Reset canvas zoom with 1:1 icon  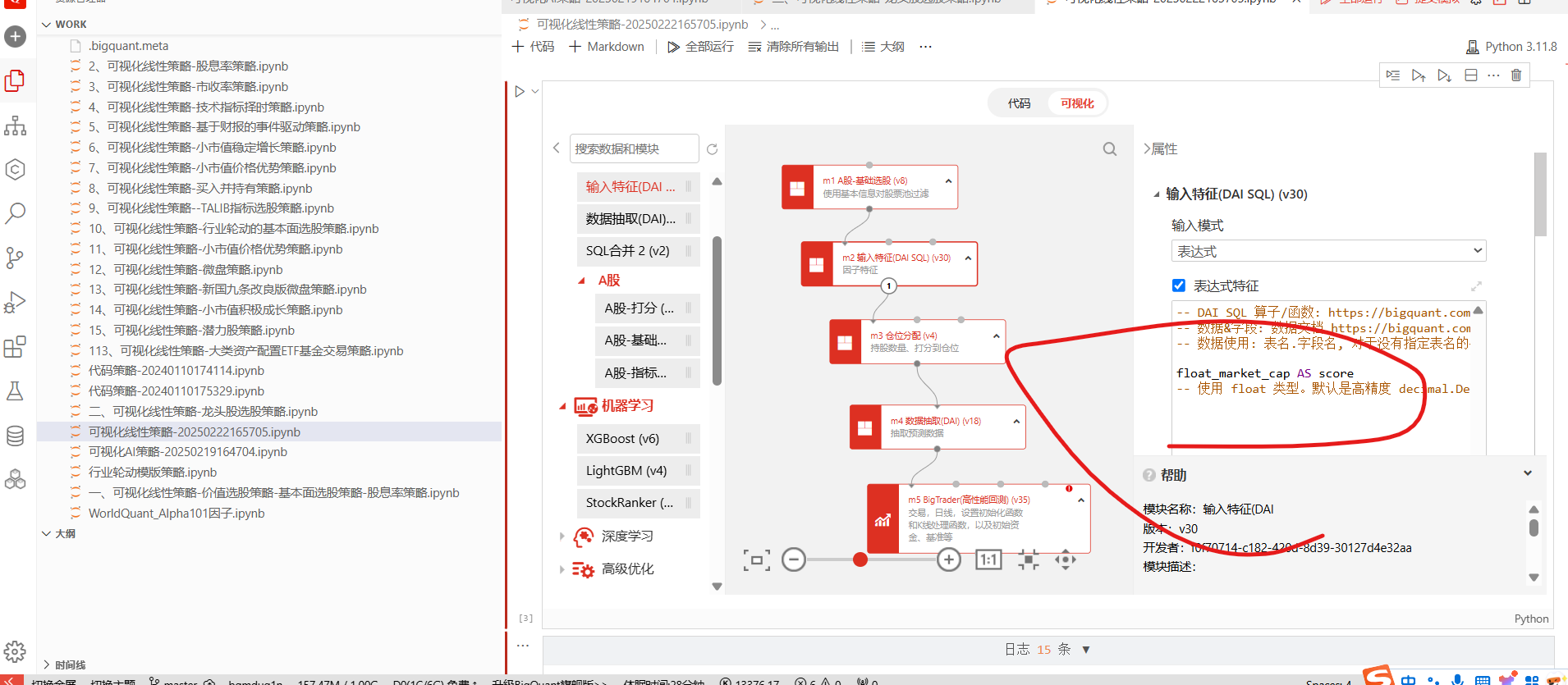pyautogui.click(x=988, y=560)
